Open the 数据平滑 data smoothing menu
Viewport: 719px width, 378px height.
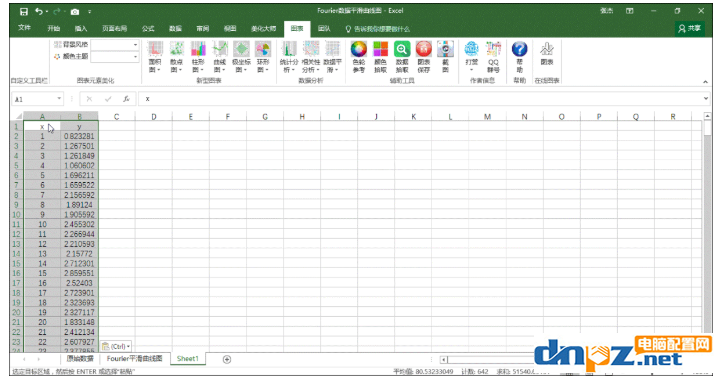pos(332,57)
